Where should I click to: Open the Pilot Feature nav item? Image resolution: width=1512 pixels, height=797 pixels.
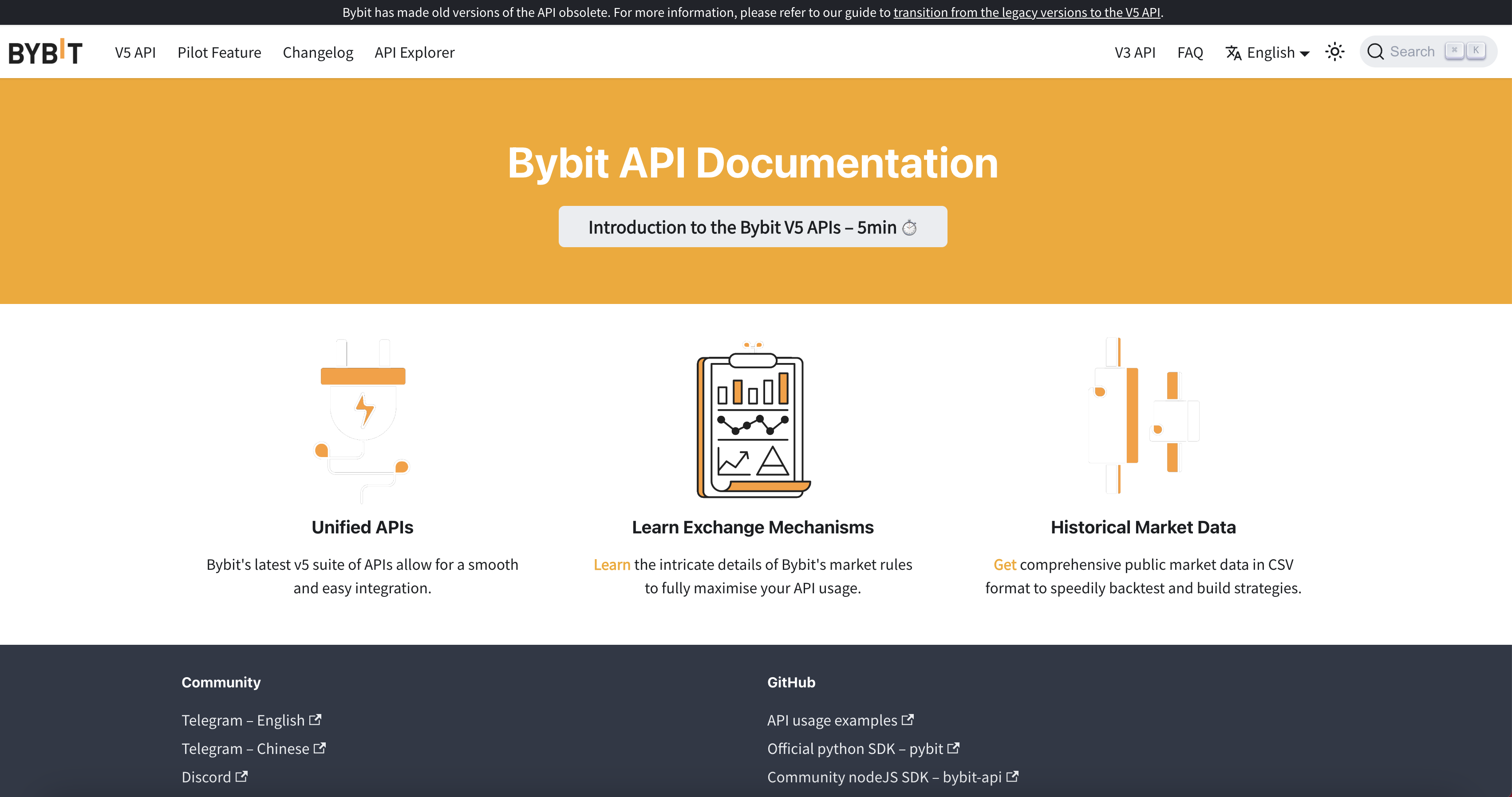[219, 52]
